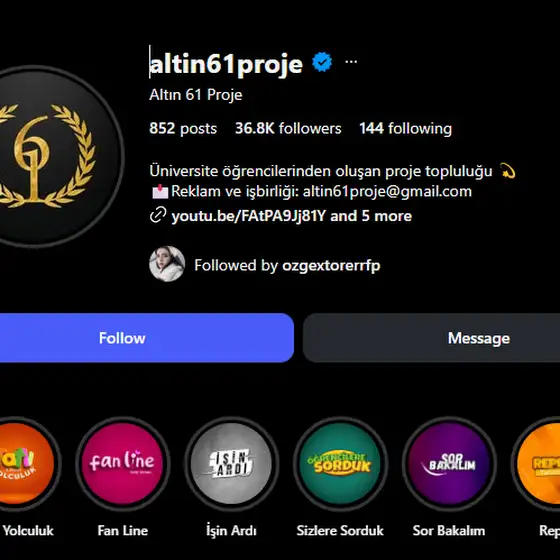
Task: Open the Fan Line story highlight
Action: click(122, 463)
